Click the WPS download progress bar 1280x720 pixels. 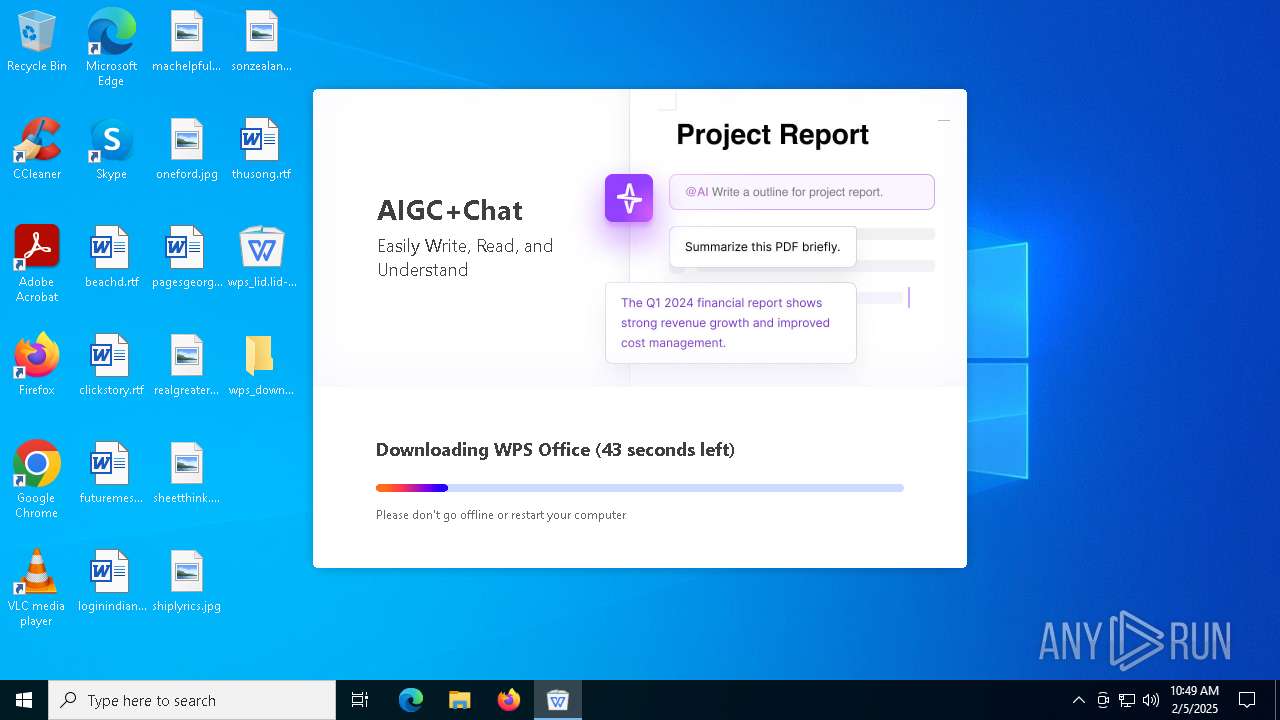640,488
